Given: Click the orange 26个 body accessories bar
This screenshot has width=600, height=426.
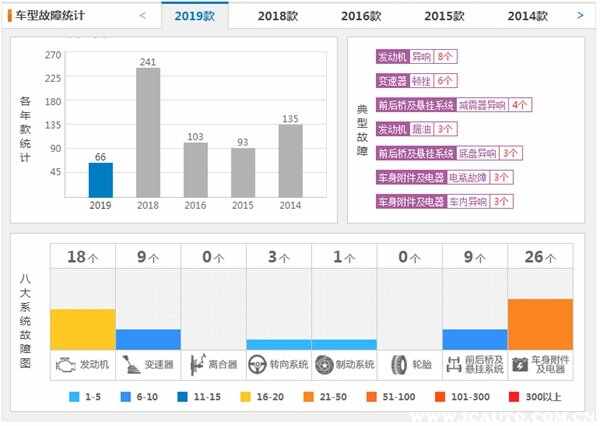Looking at the screenshot, I should pos(540,324).
